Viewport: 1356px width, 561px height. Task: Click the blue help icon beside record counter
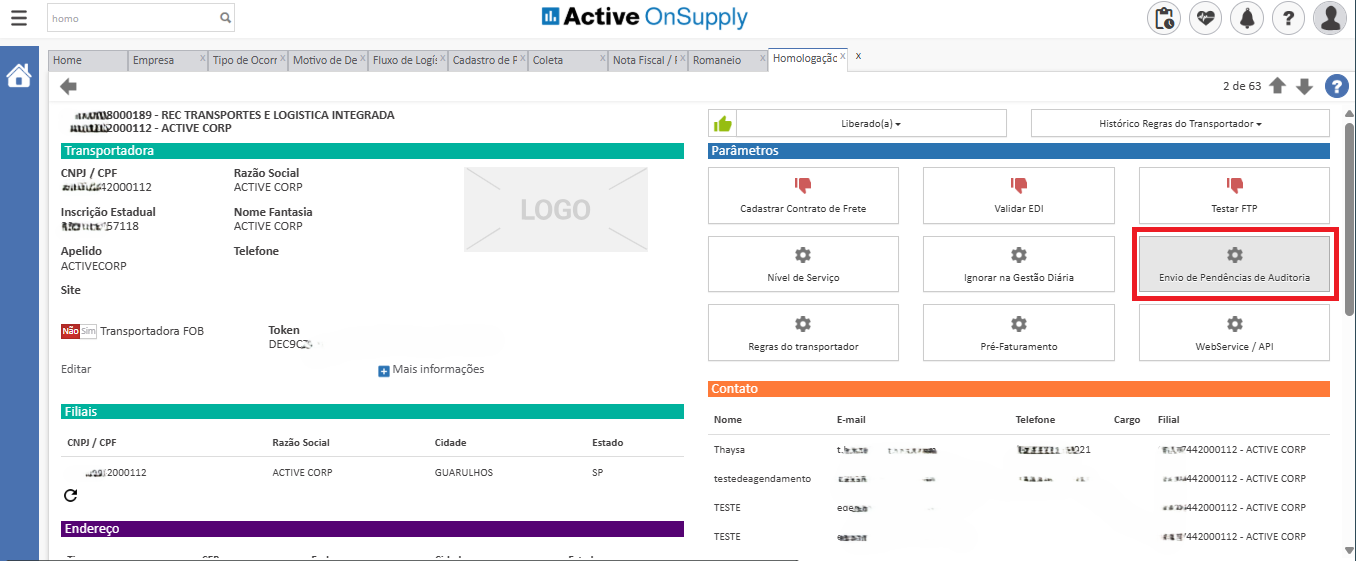click(x=1336, y=86)
